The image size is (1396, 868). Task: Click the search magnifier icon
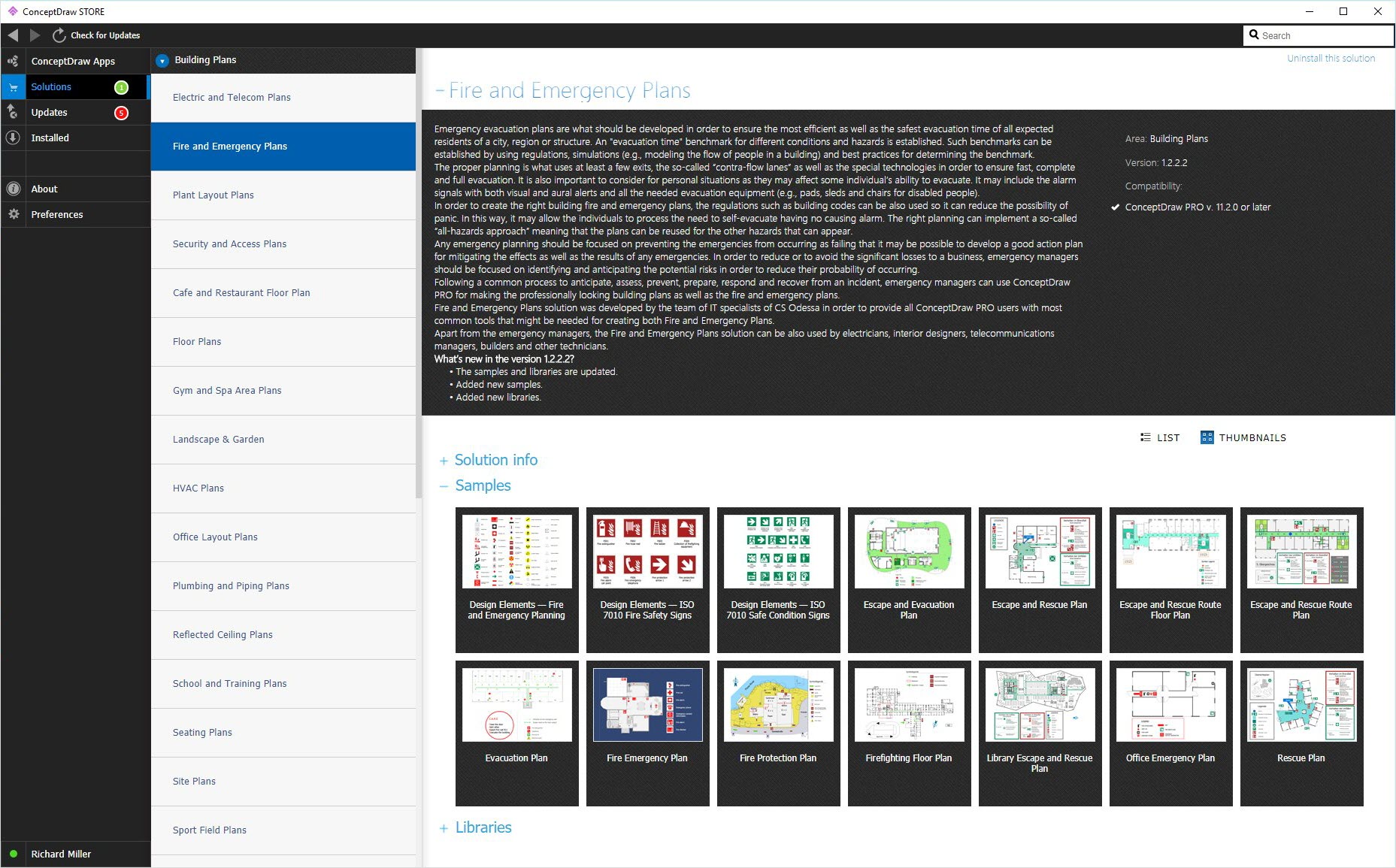[1254, 35]
